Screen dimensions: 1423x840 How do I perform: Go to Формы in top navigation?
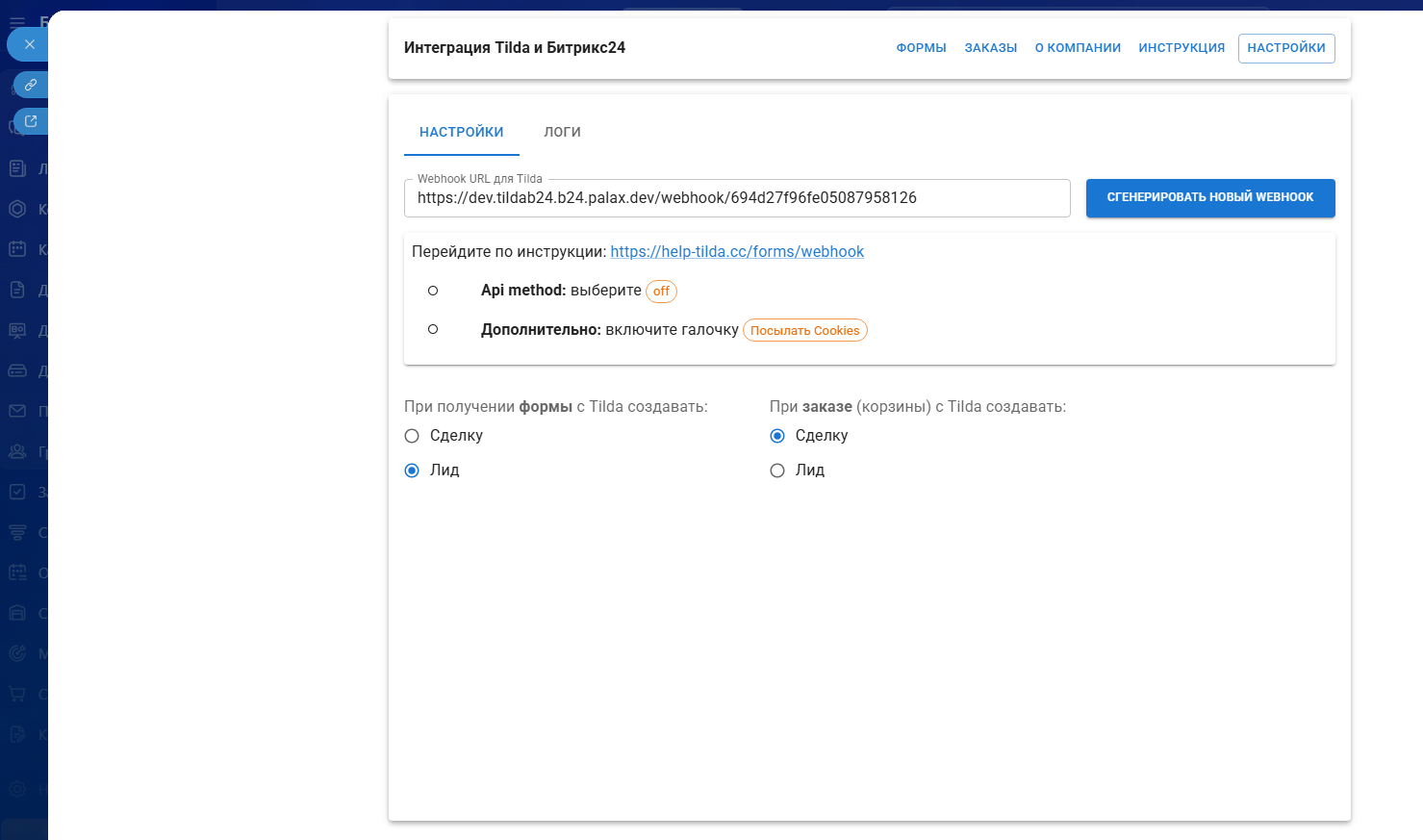pyautogui.click(x=921, y=48)
